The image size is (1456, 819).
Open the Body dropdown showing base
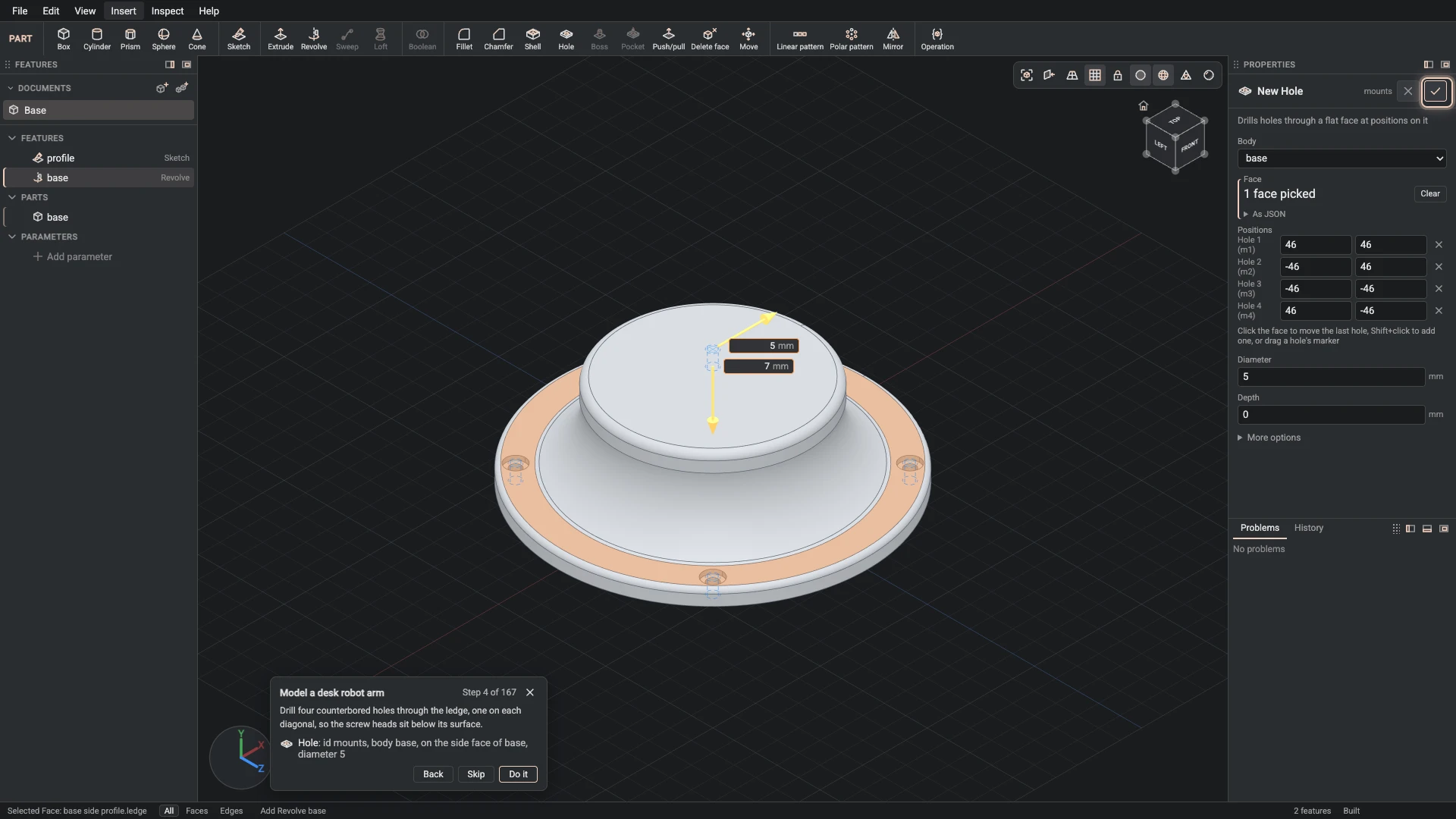[x=1341, y=158]
